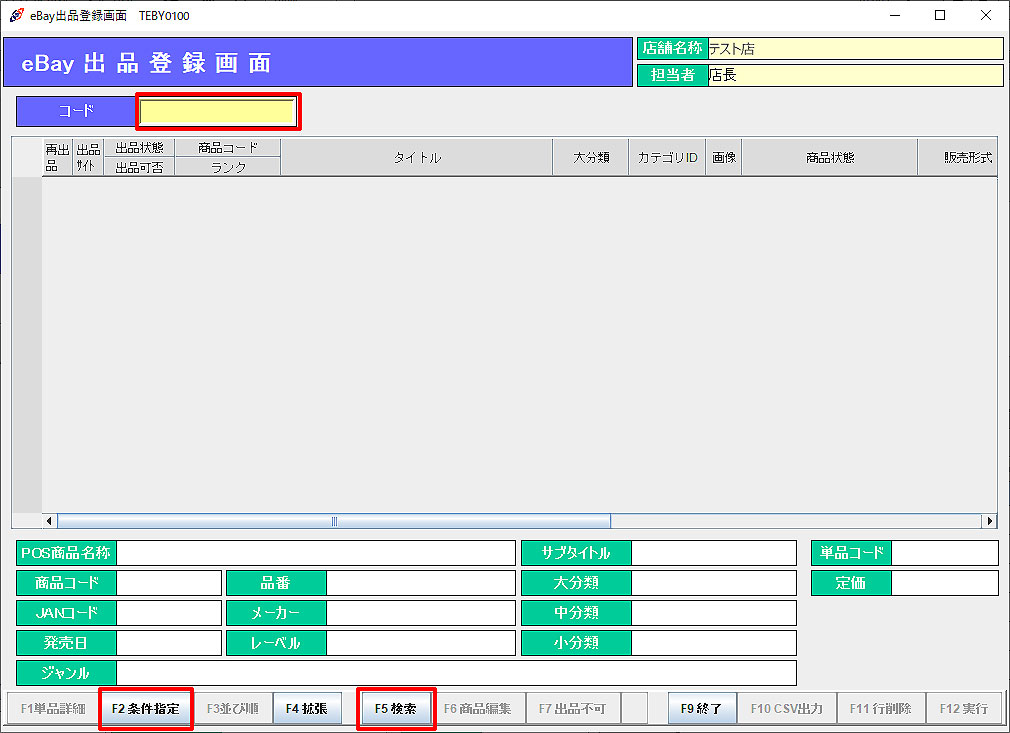Click the 単品コード field
Image resolution: width=1010 pixels, height=733 pixels.
[x=944, y=553]
